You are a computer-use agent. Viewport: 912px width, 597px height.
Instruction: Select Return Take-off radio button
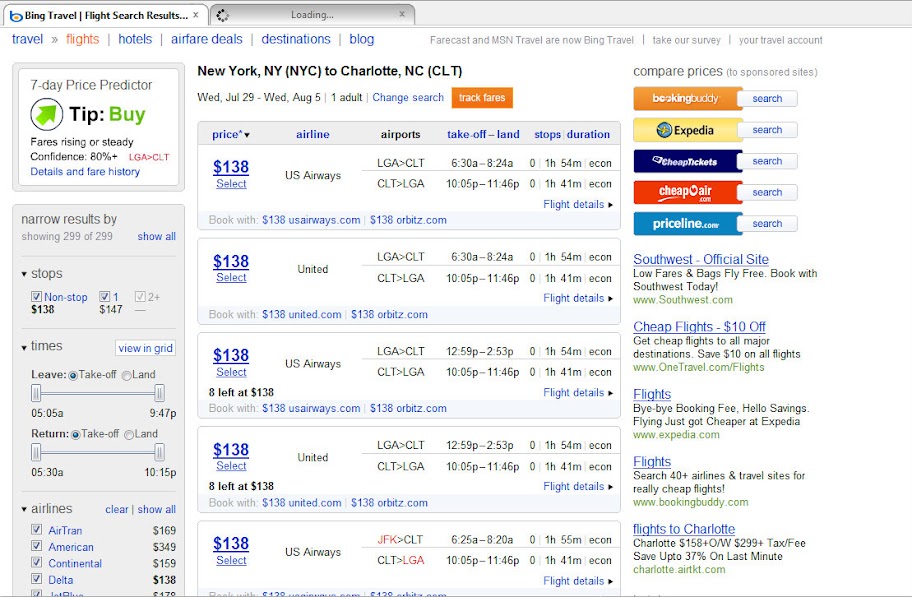click(76, 435)
